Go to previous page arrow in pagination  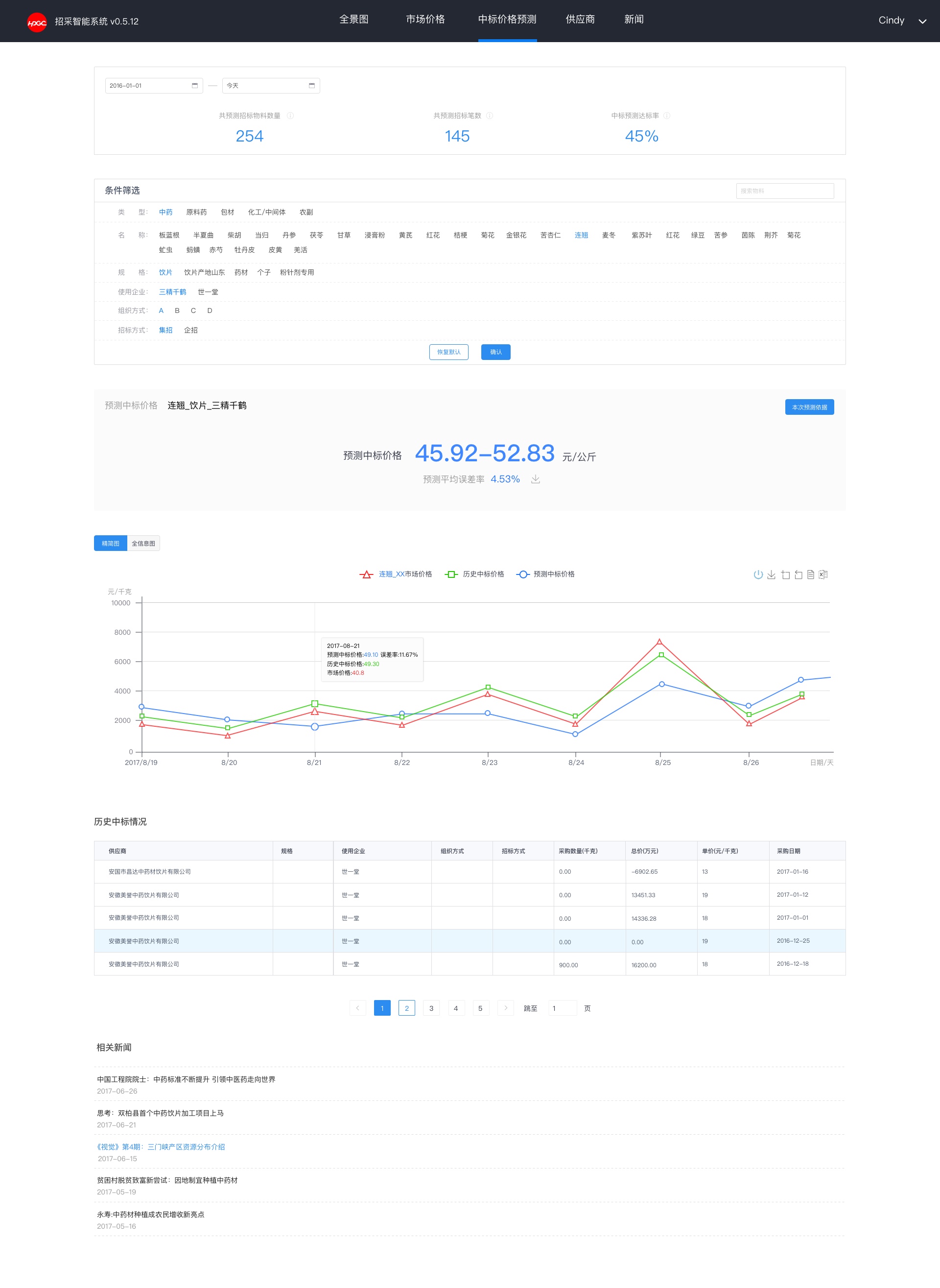click(x=357, y=1008)
